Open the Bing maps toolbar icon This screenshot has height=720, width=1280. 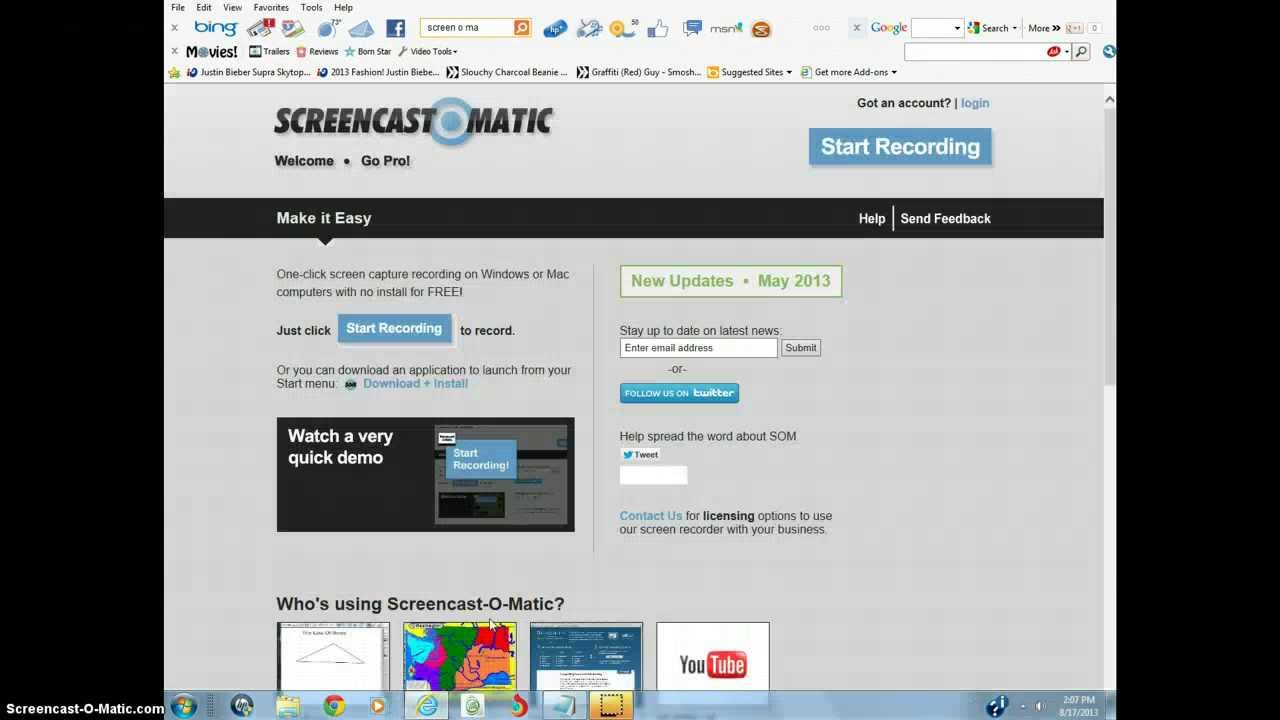pos(292,28)
